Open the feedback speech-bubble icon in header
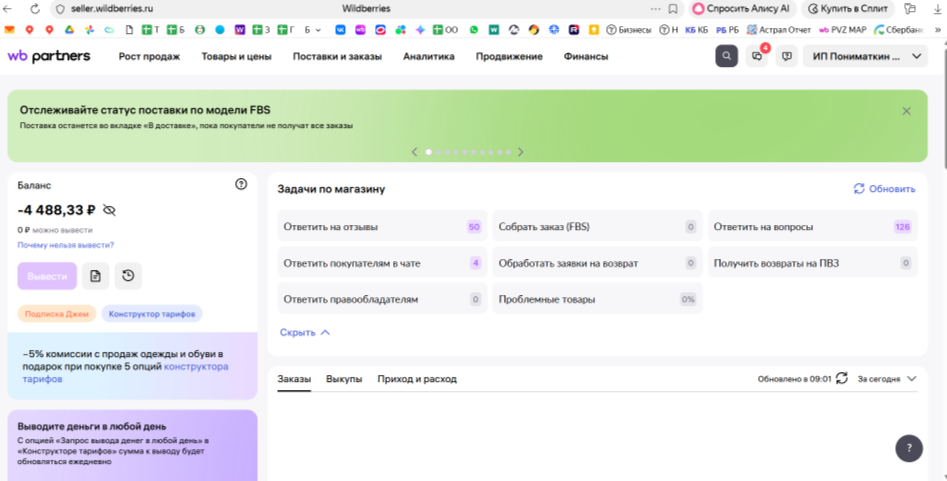The image size is (947, 481). pyautogui.click(x=786, y=56)
